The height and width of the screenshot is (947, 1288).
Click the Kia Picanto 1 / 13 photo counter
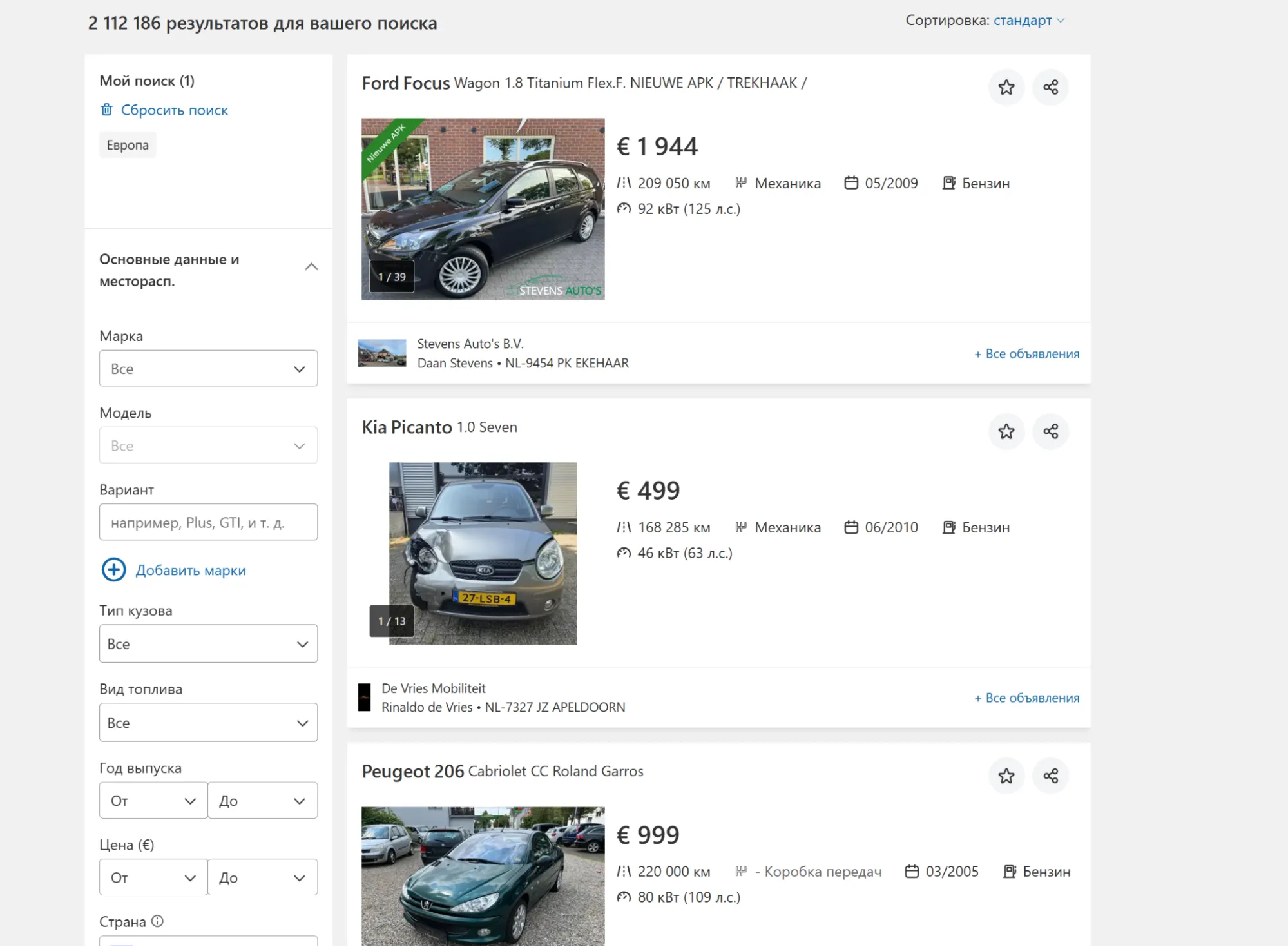(x=392, y=621)
